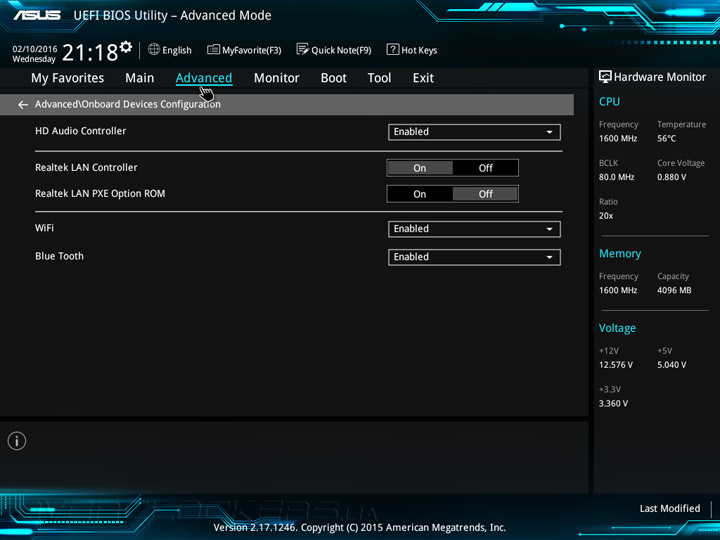
Task: Click the HD Audio Controller dropdown arrow
Action: 549,132
